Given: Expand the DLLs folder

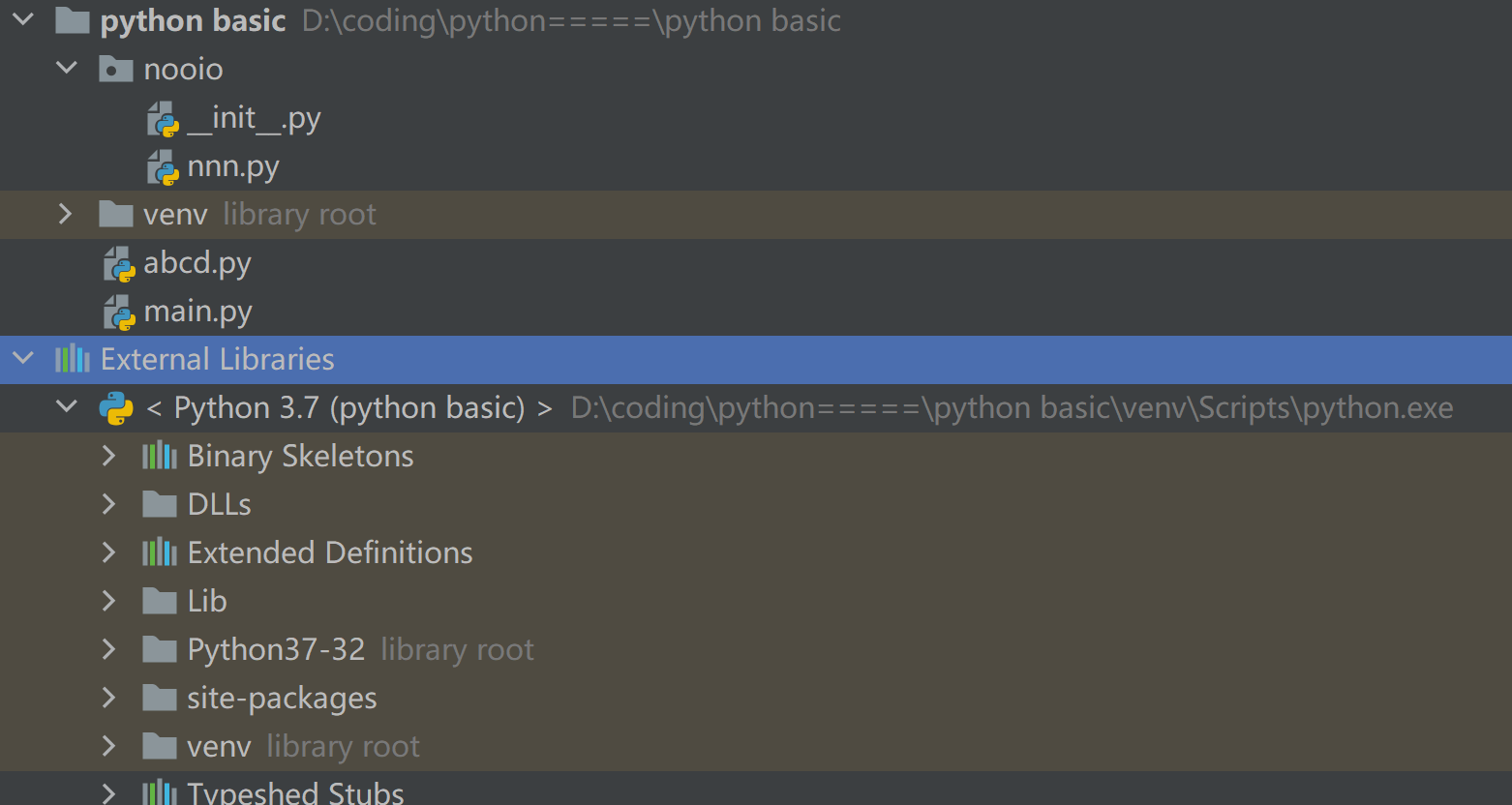Looking at the screenshot, I should tap(109, 504).
